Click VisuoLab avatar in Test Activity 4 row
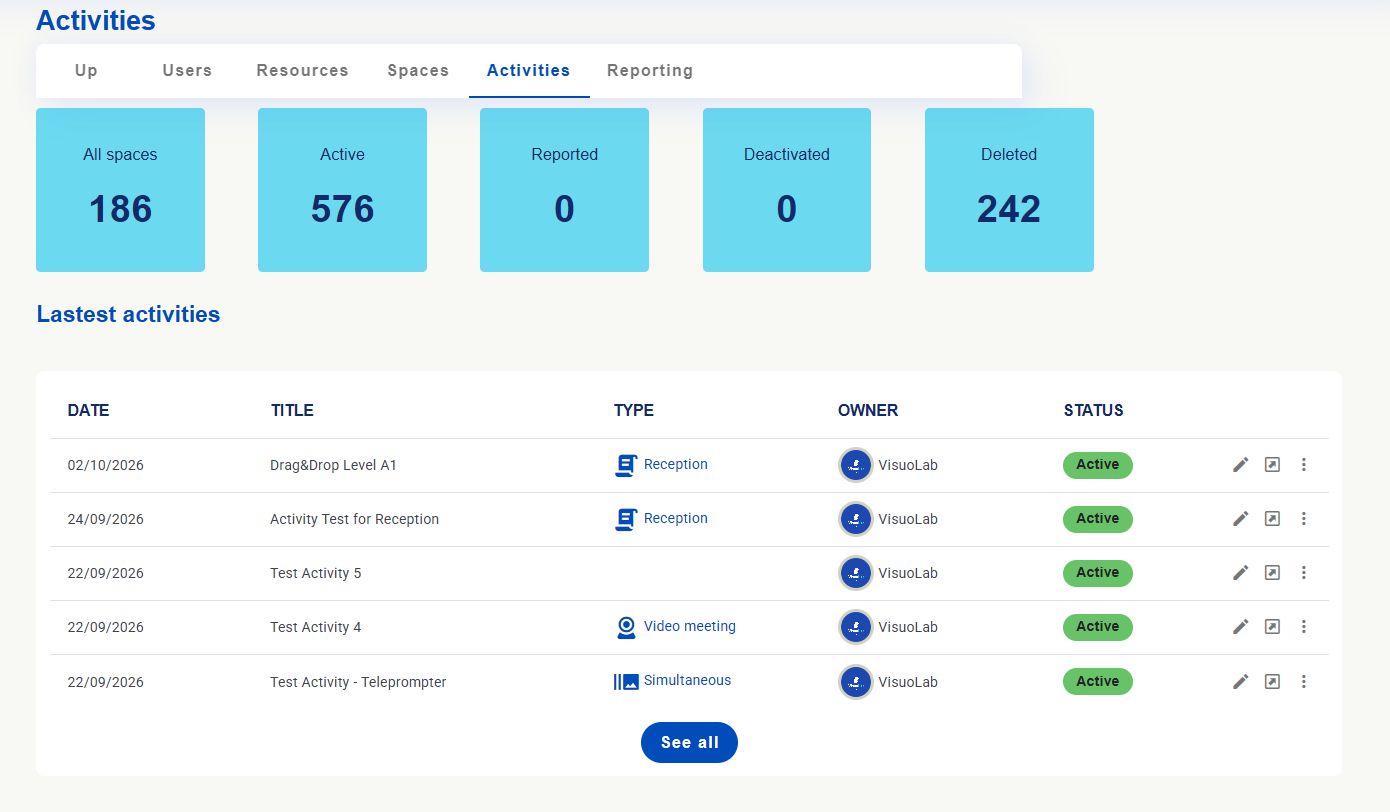The width and height of the screenshot is (1390, 812). (856, 627)
